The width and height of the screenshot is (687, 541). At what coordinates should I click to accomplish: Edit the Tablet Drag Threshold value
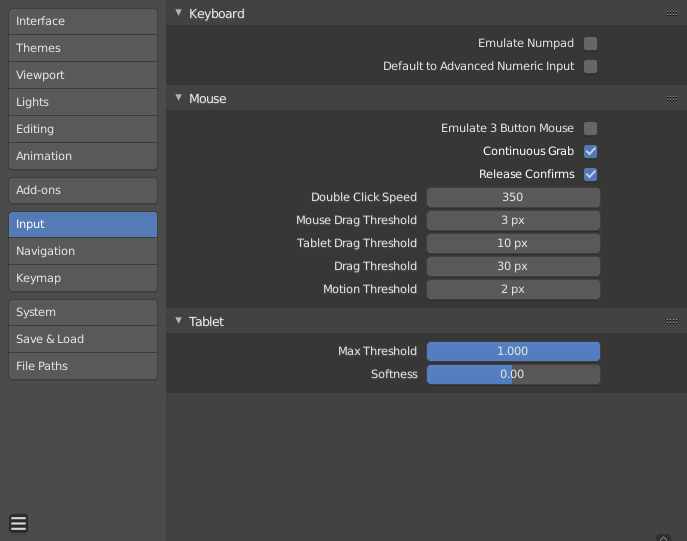pyautogui.click(x=513, y=243)
